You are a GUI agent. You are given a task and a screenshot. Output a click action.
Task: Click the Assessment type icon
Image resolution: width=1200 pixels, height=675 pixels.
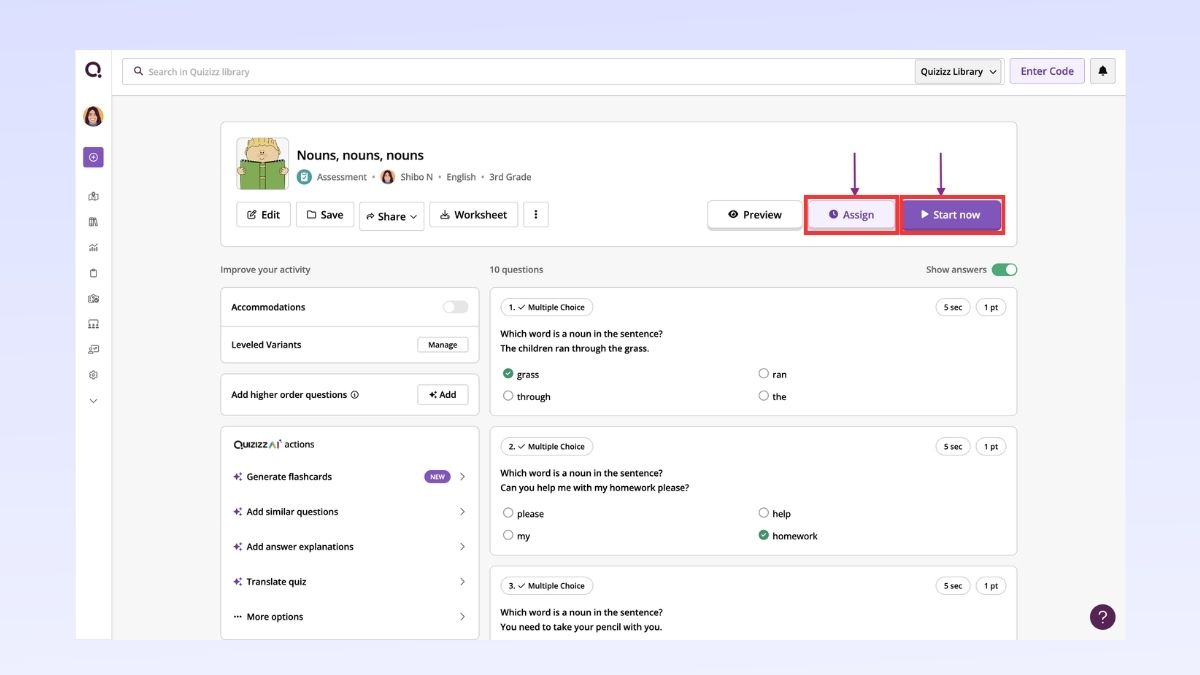[x=304, y=177]
